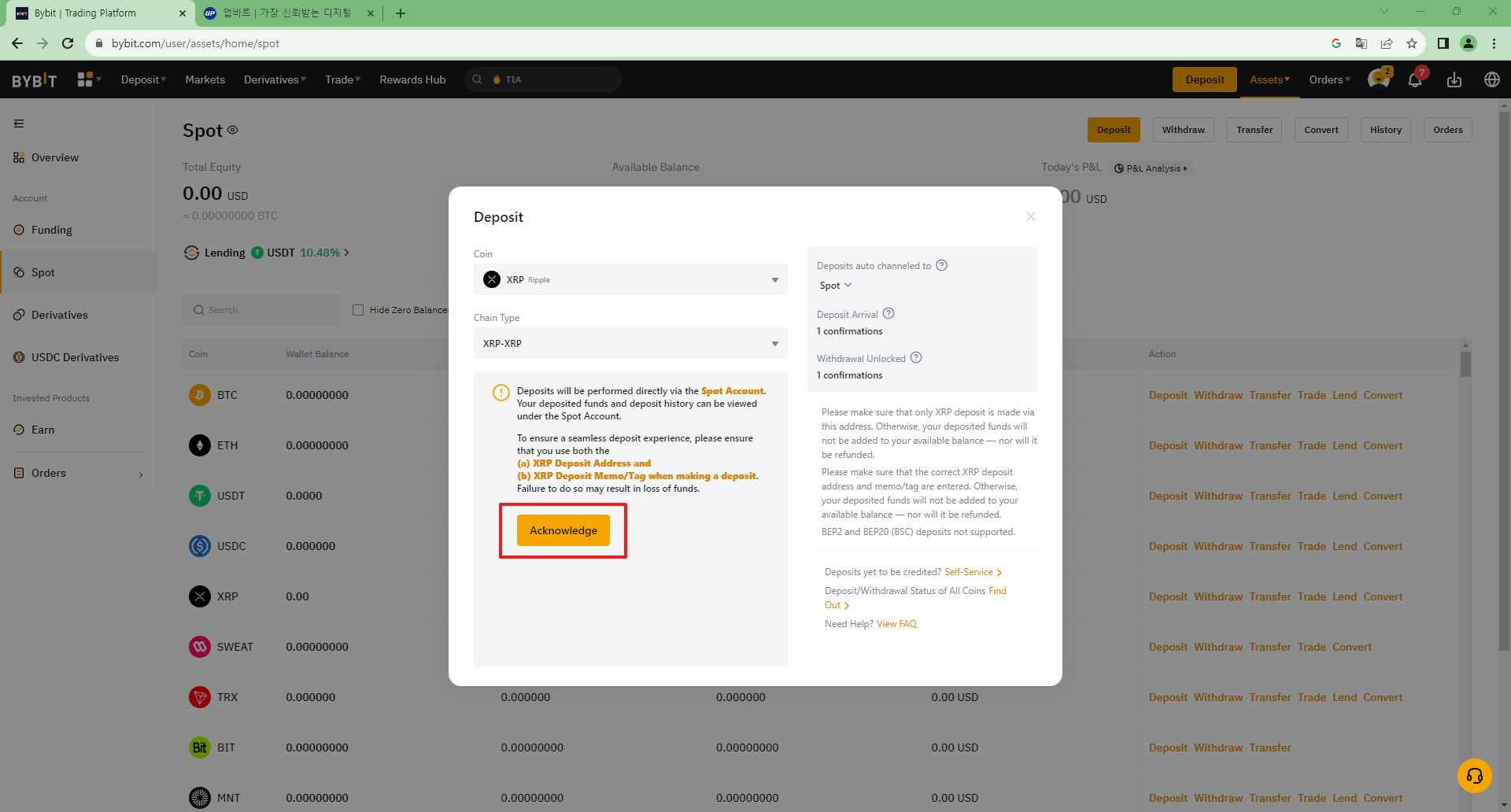
Task: Click the app download icon in header
Action: [1454, 79]
